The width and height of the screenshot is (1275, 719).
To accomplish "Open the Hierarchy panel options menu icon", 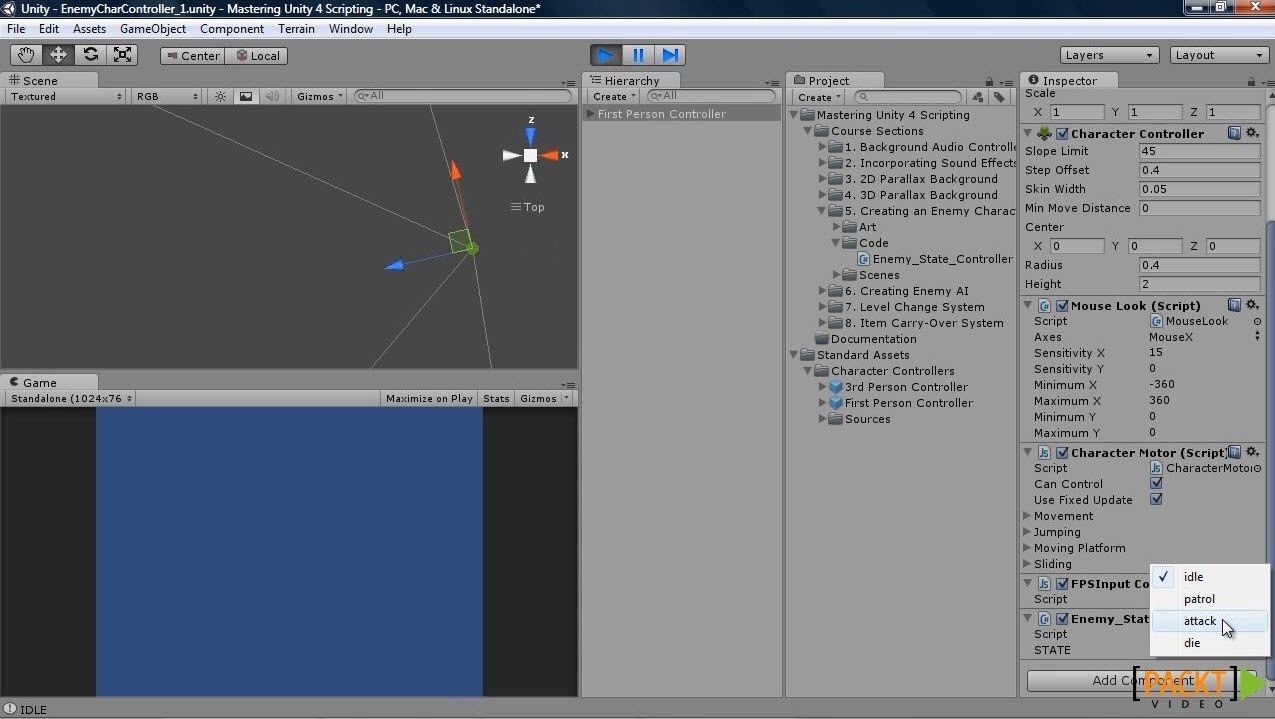I will [x=771, y=82].
